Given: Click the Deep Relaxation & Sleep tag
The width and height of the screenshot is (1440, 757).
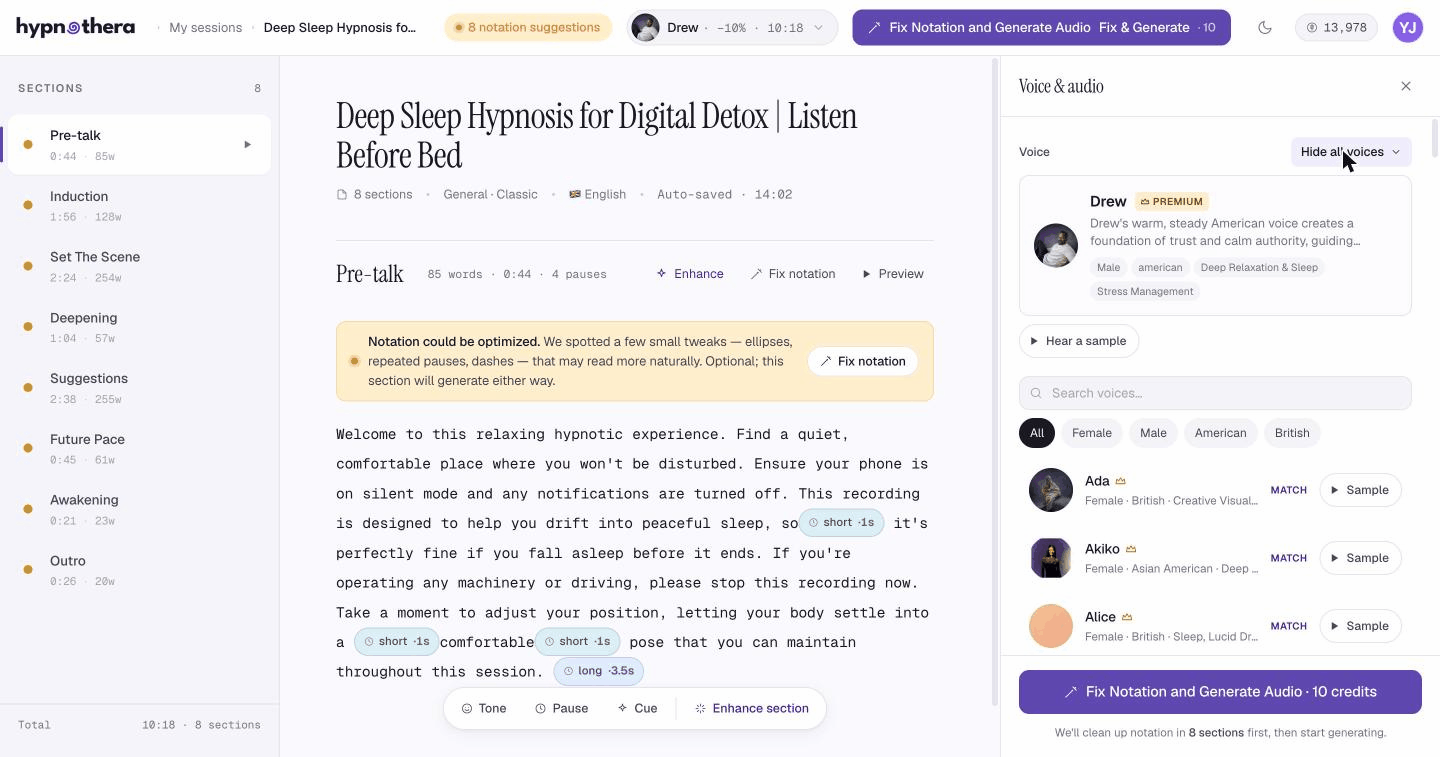Looking at the screenshot, I should coord(1259,267).
